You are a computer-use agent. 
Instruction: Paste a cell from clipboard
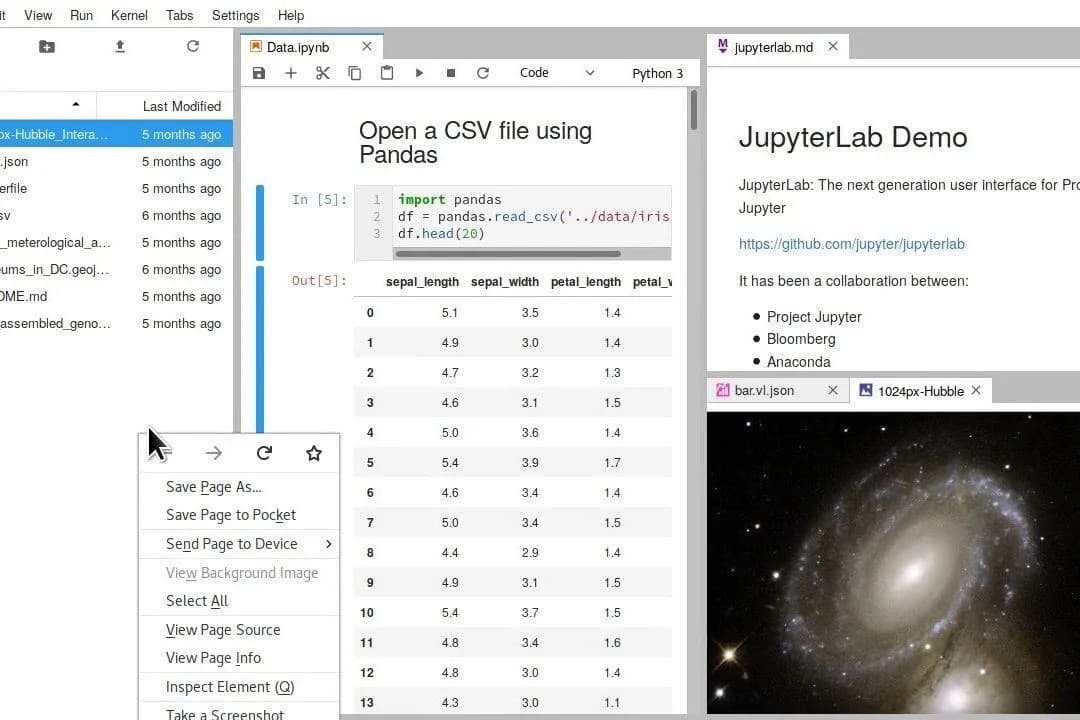(x=387, y=72)
